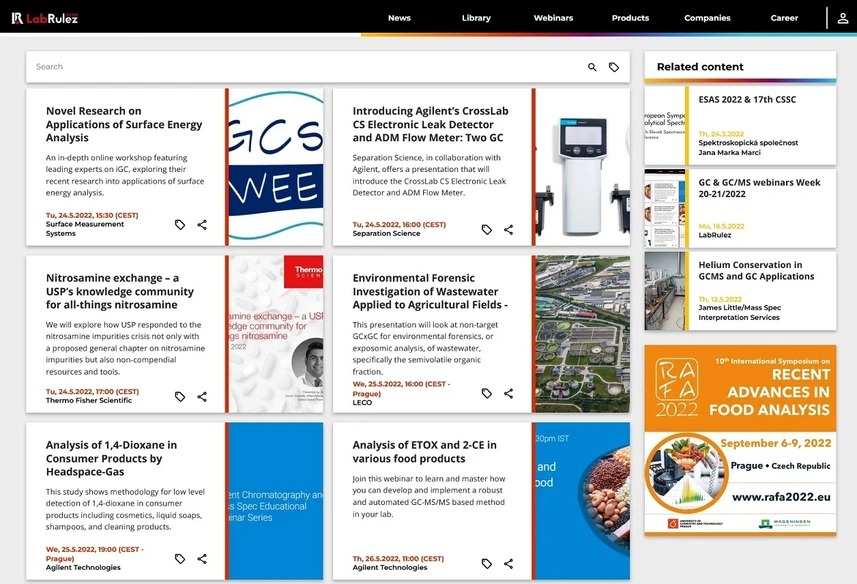Viewport: 857px width, 584px height.
Task: Click the Thermo Scientific nitrosamine thumbnail
Action: 275,334
